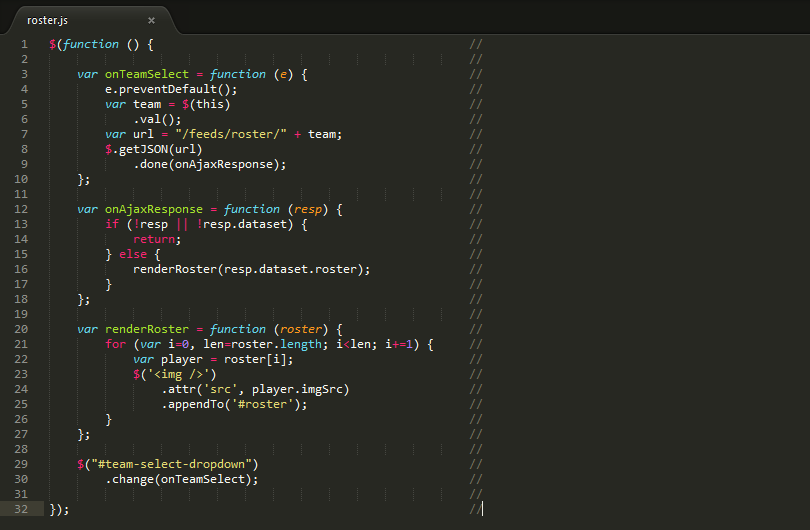Click line number 1 in gutter
The image size is (810, 530).
pos(24,44)
